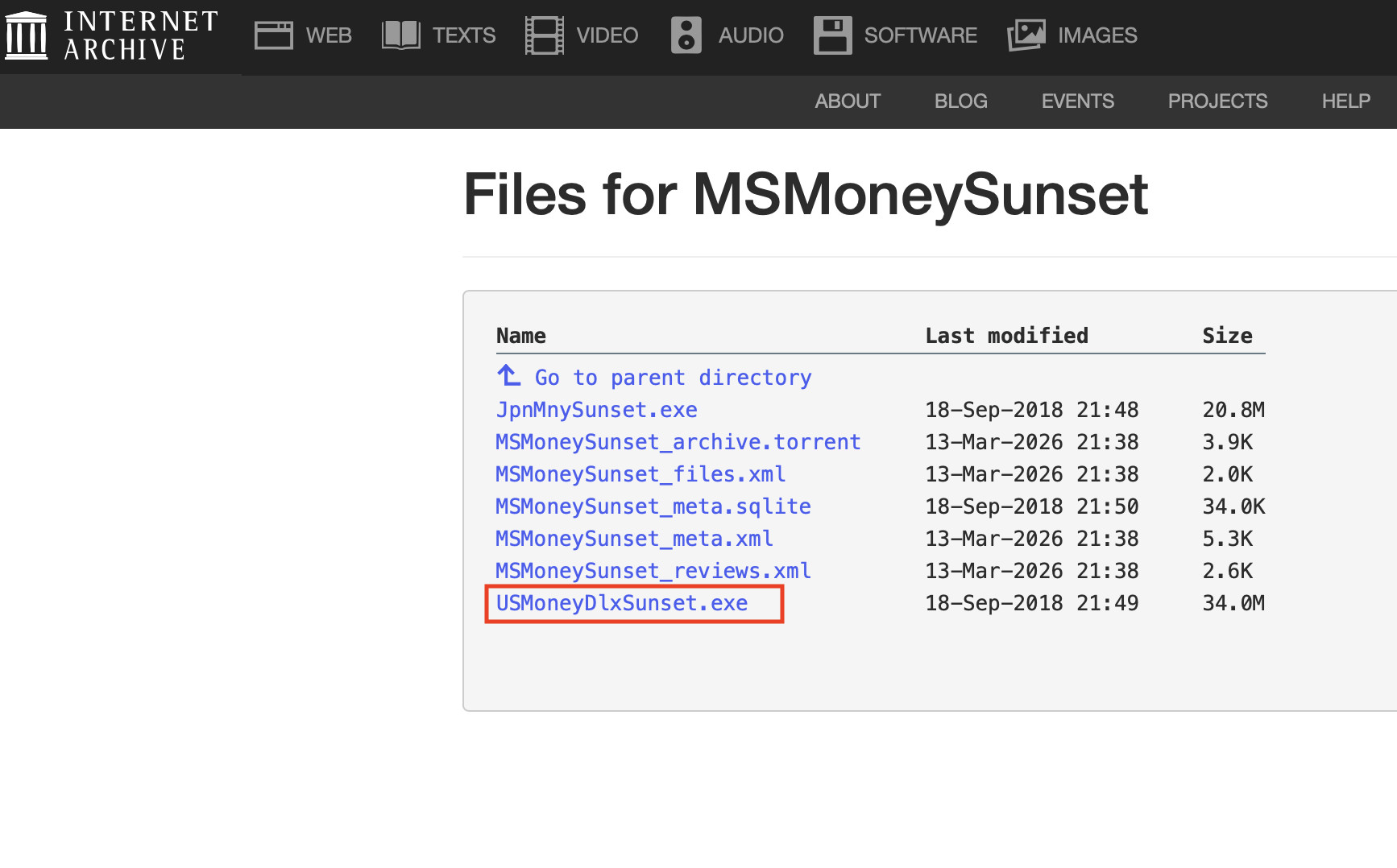
Task: Click the Internet Archive logo icon
Action: [26, 35]
